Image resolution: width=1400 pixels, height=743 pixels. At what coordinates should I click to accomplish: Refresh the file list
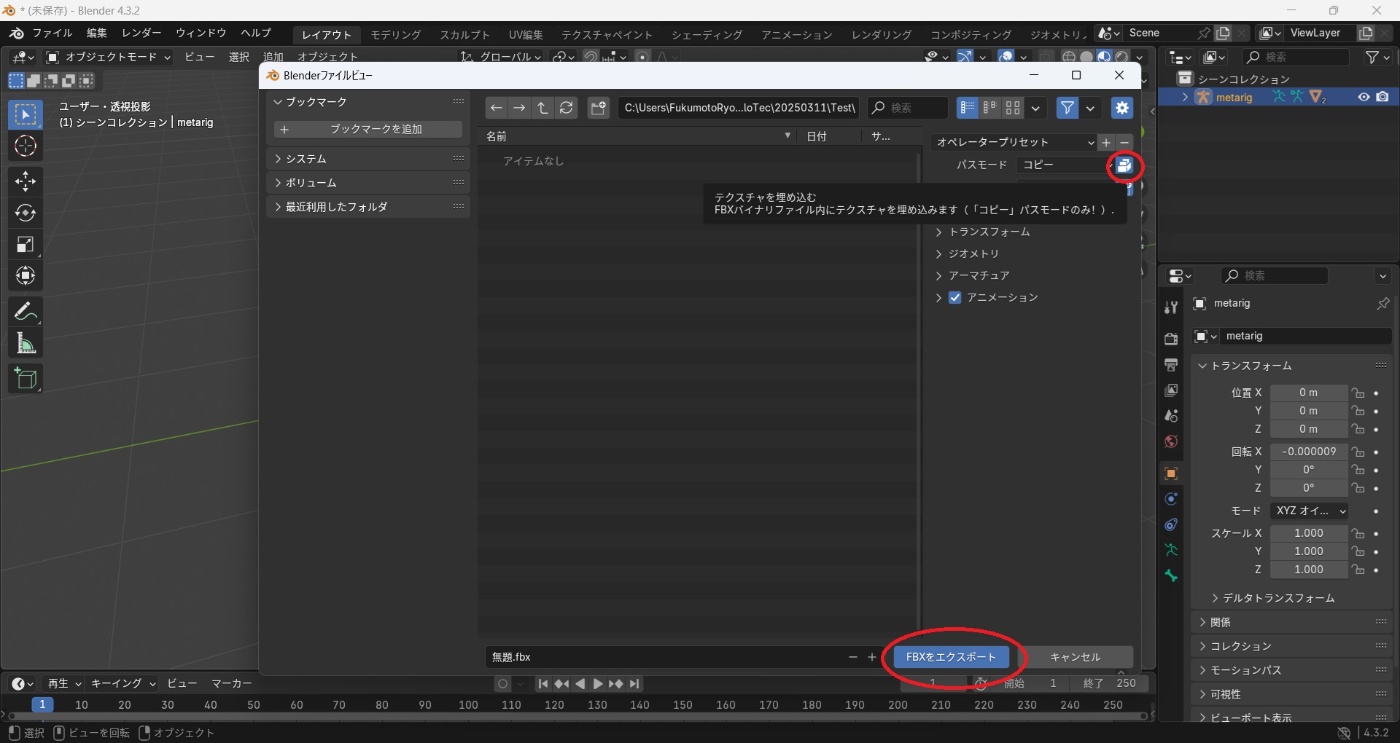tap(566, 108)
